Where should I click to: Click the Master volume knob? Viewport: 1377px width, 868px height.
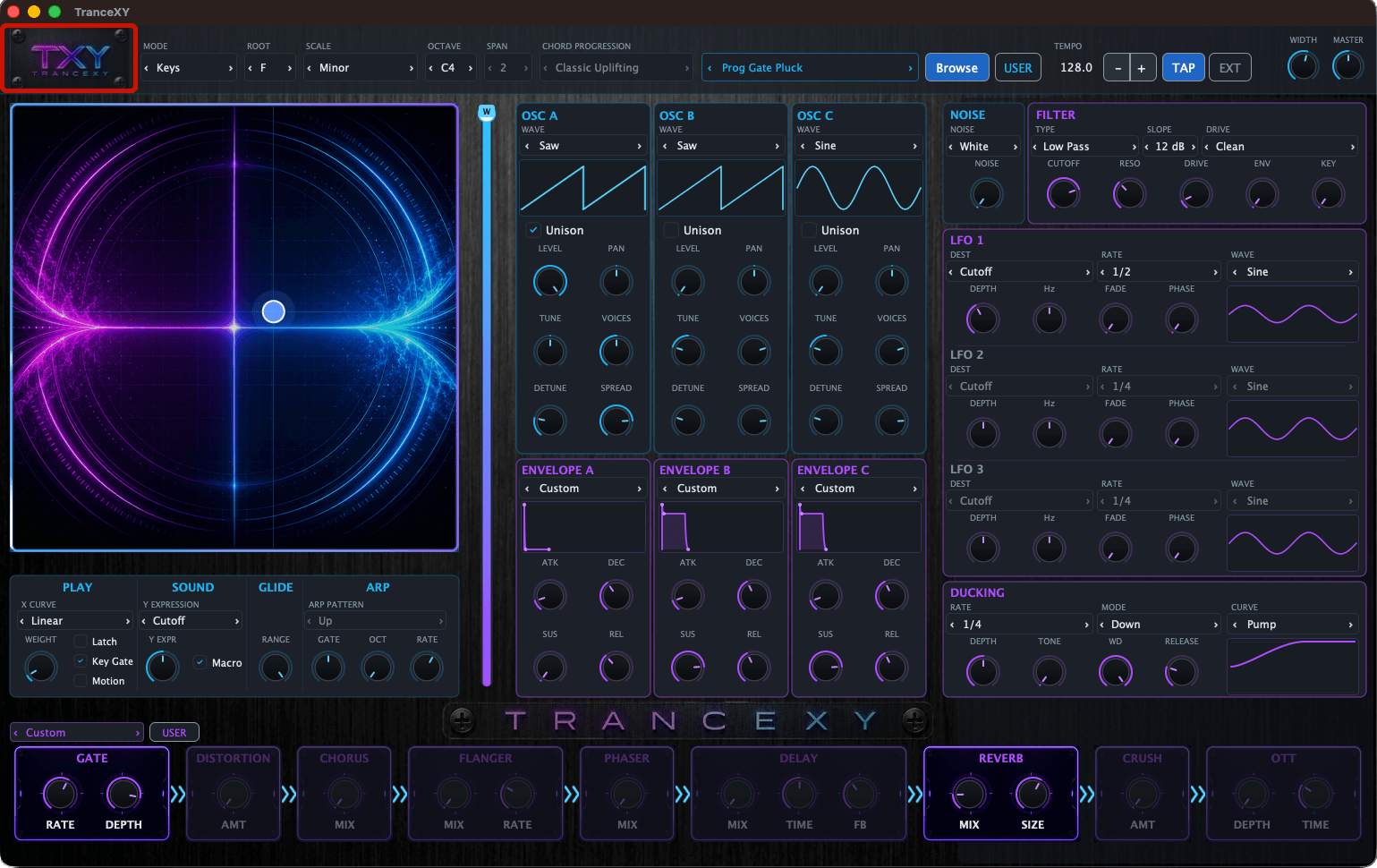[x=1347, y=65]
